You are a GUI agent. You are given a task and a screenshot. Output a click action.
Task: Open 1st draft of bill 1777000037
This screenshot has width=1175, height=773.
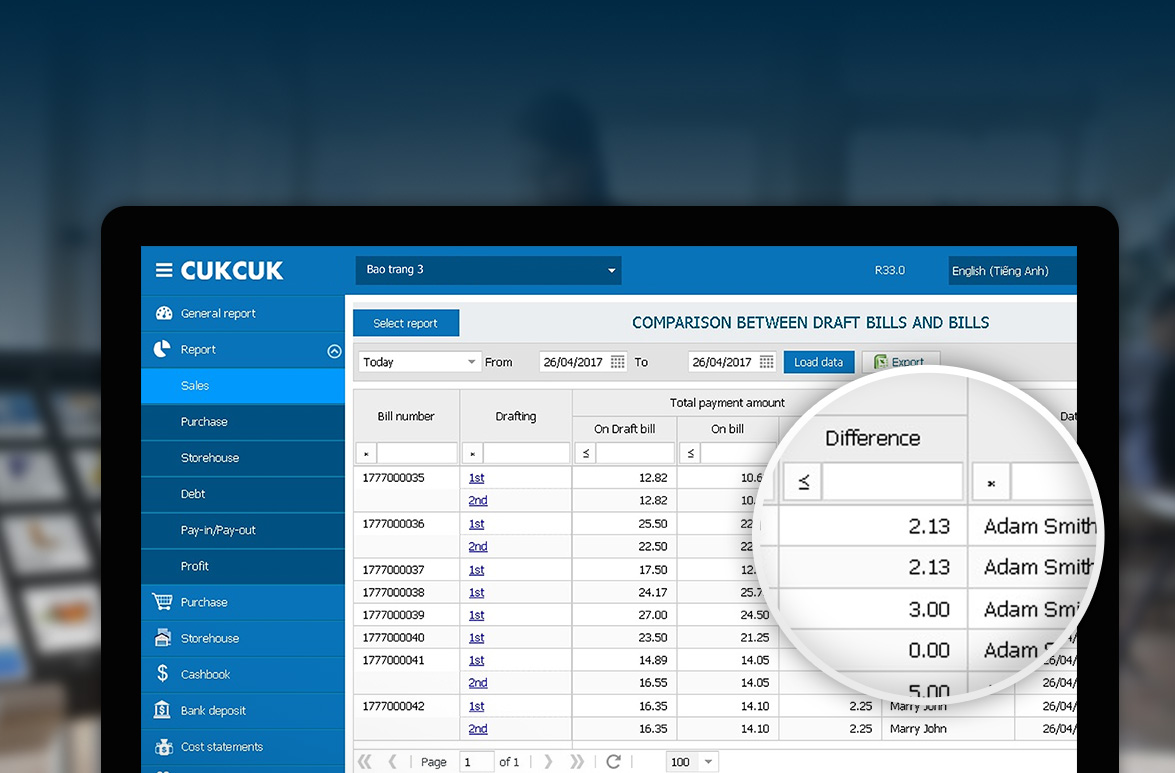(477, 569)
